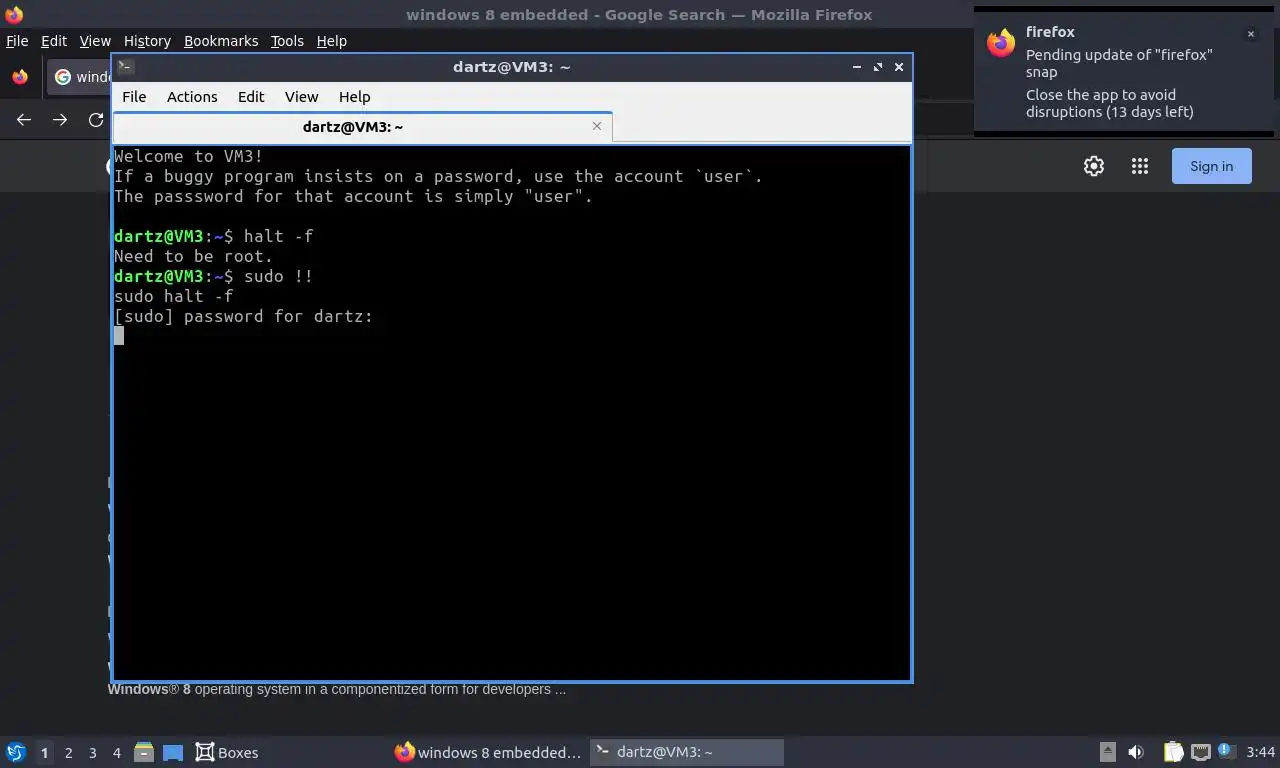
Task: Switch to workspace 1
Action: 44,752
